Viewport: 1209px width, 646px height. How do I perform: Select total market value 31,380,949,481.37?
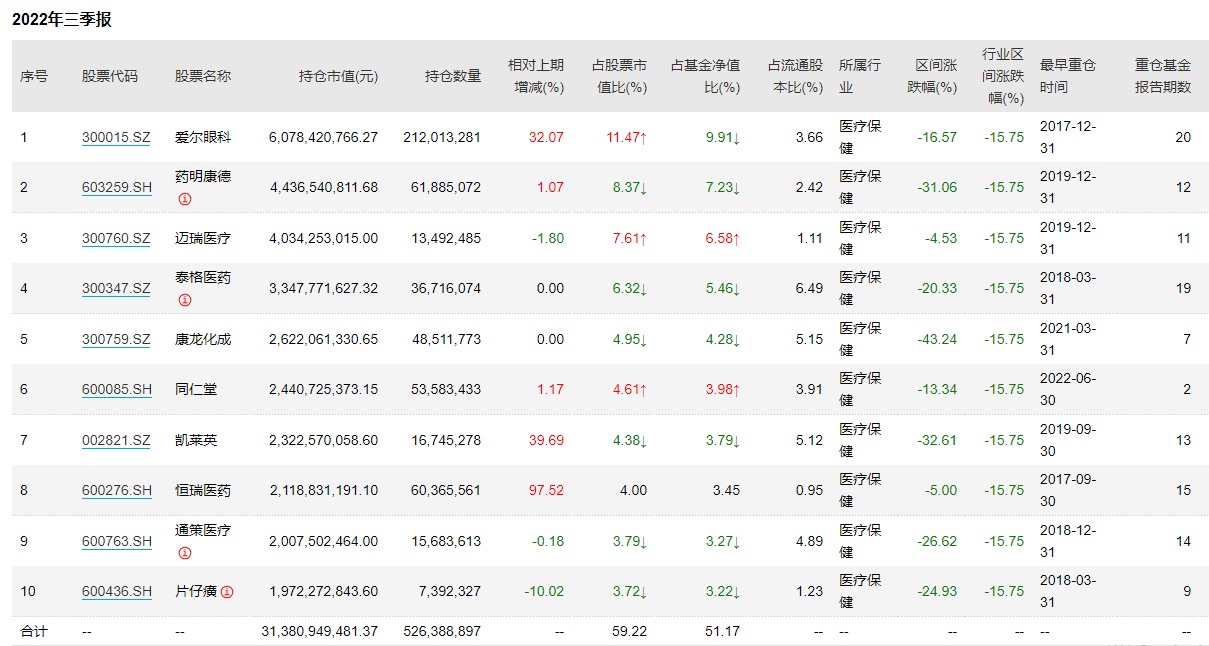tap(320, 632)
